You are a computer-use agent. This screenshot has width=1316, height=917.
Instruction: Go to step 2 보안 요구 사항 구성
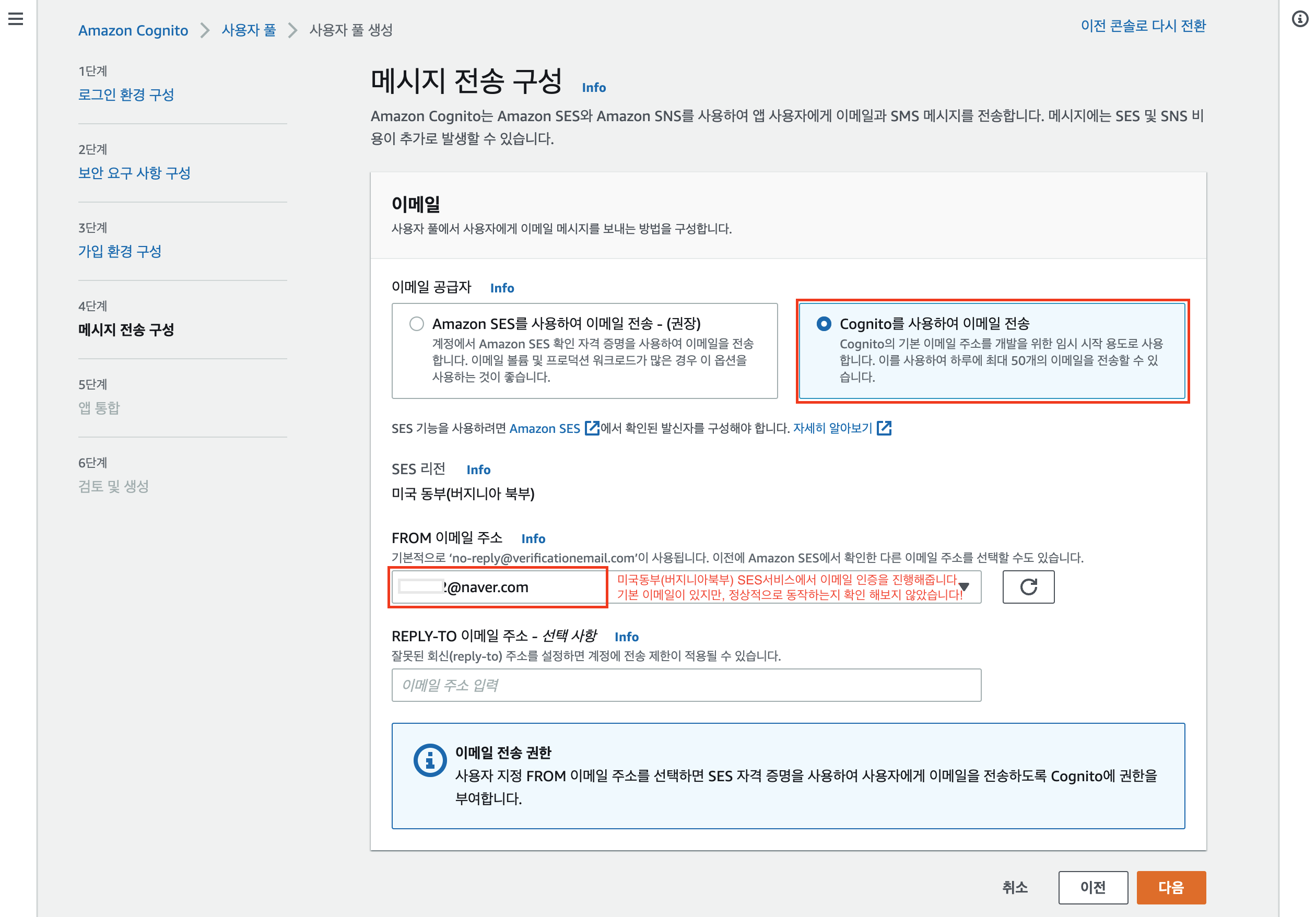click(x=134, y=173)
